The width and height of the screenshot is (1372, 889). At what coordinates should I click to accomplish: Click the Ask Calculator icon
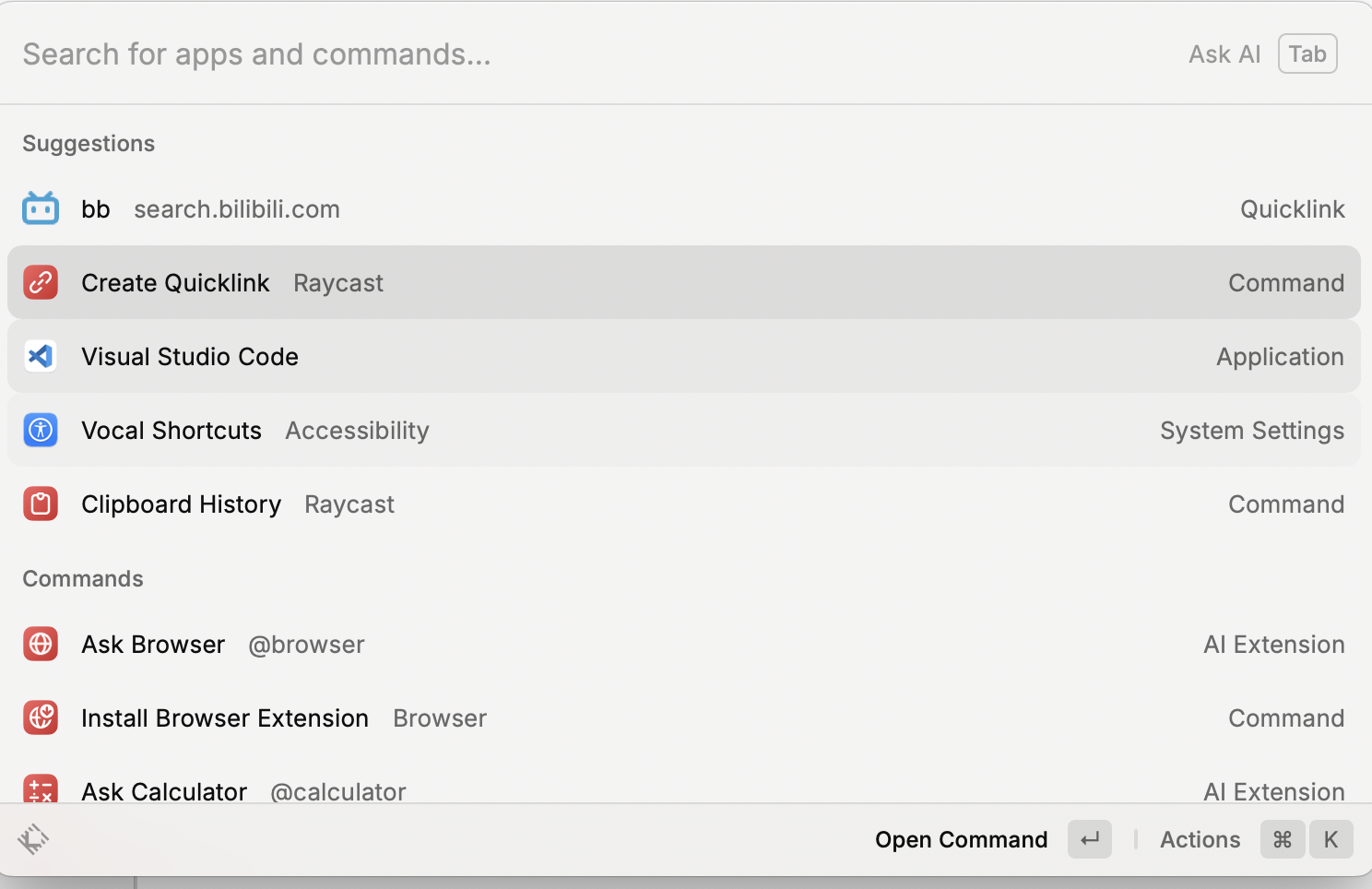41,789
